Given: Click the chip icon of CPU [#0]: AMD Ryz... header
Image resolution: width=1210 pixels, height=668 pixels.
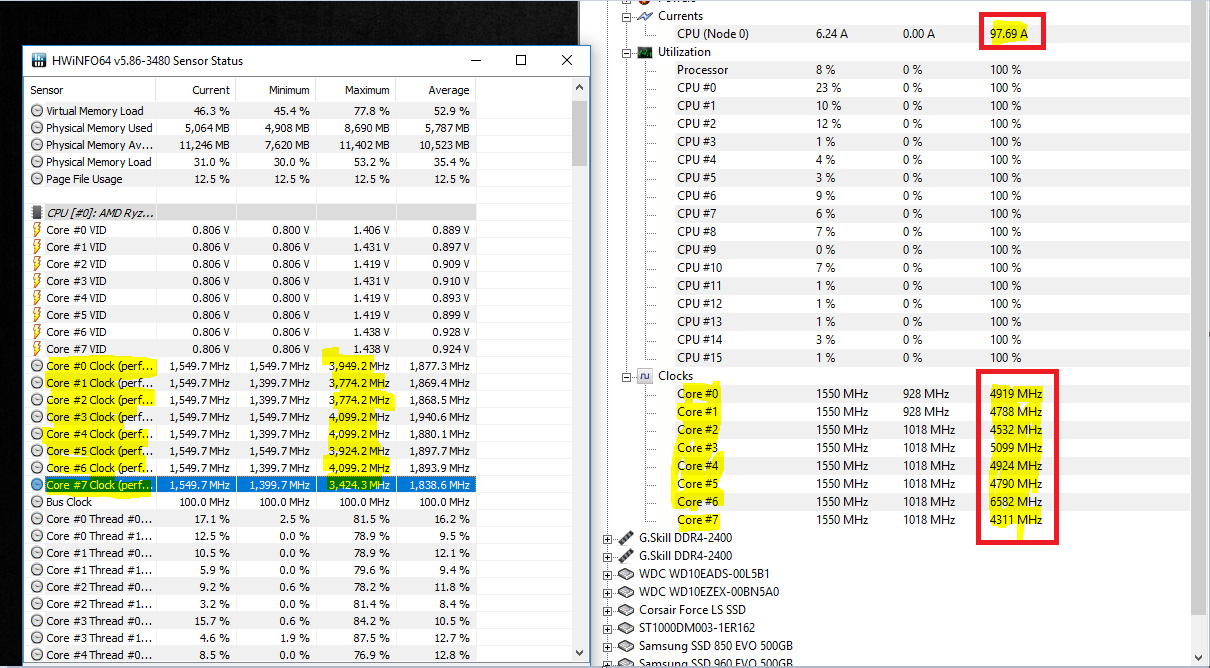Looking at the screenshot, I should coord(37,213).
